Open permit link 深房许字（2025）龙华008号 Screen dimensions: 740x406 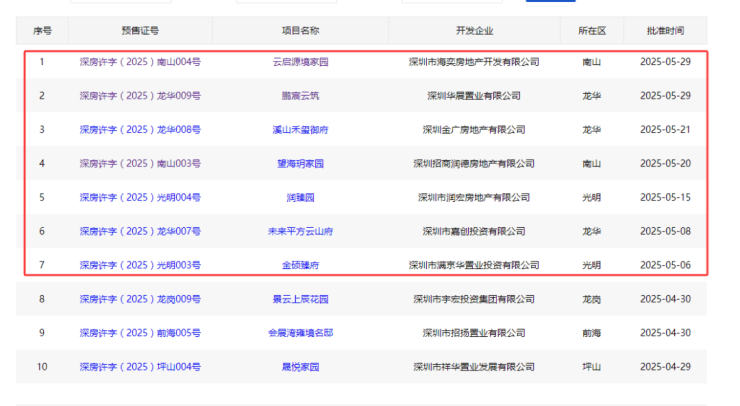coord(140,130)
